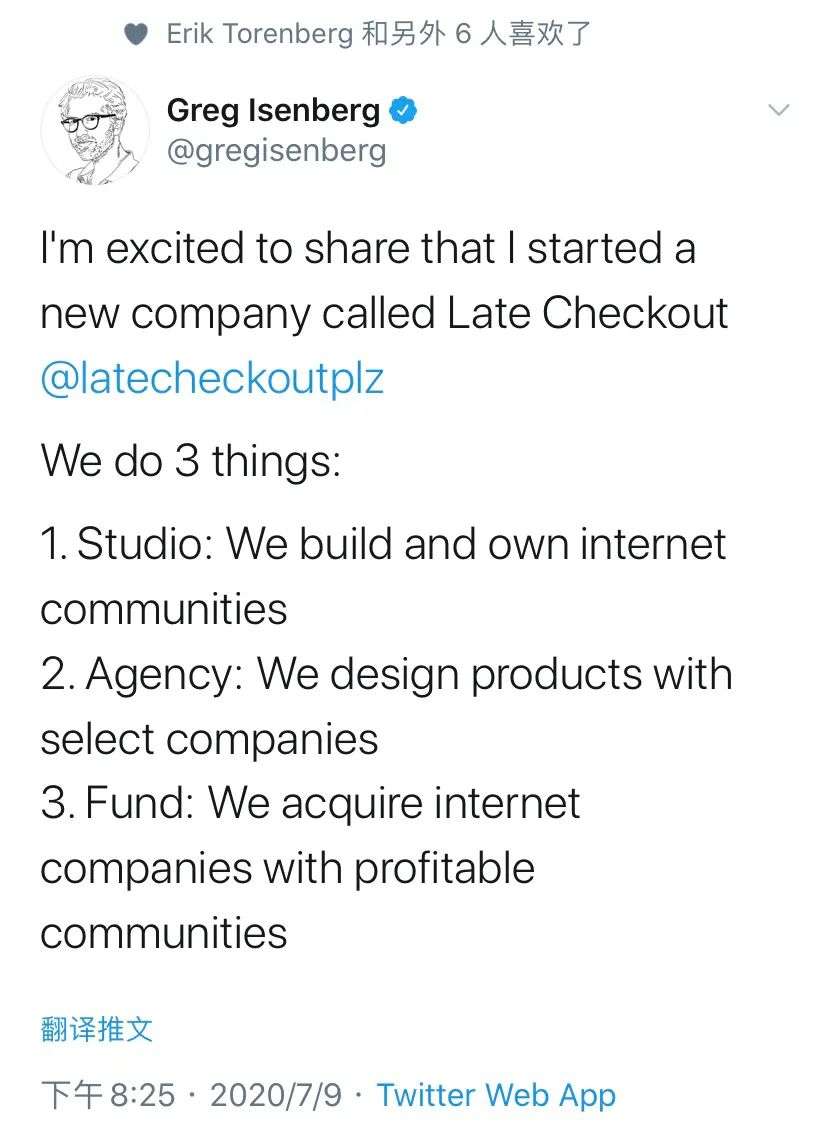828x1134 pixels.
Task: Select the "2. Agency" line
Action: [x=386, y=675]
